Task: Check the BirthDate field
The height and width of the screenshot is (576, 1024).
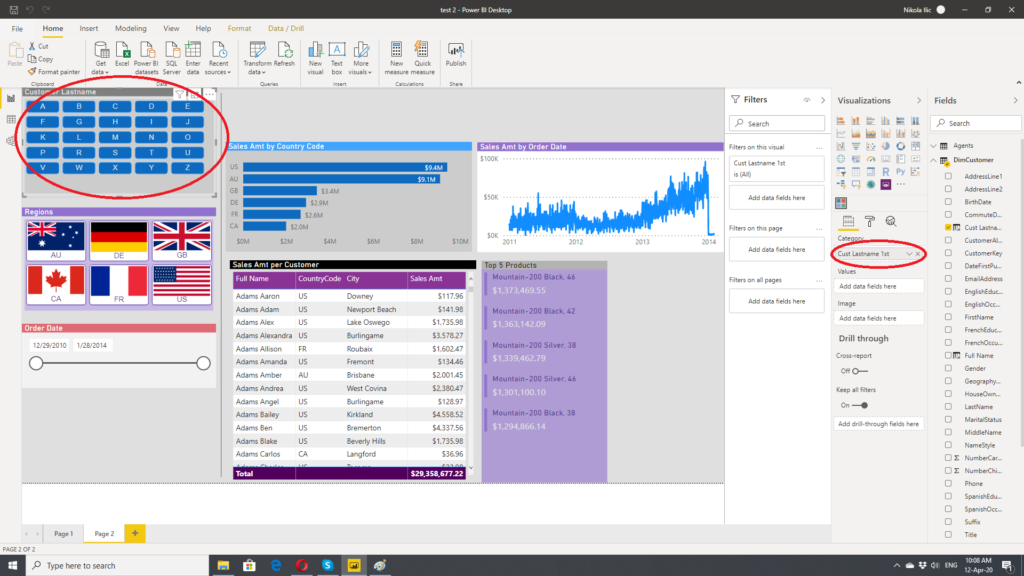Action: [x=948, y=202]
